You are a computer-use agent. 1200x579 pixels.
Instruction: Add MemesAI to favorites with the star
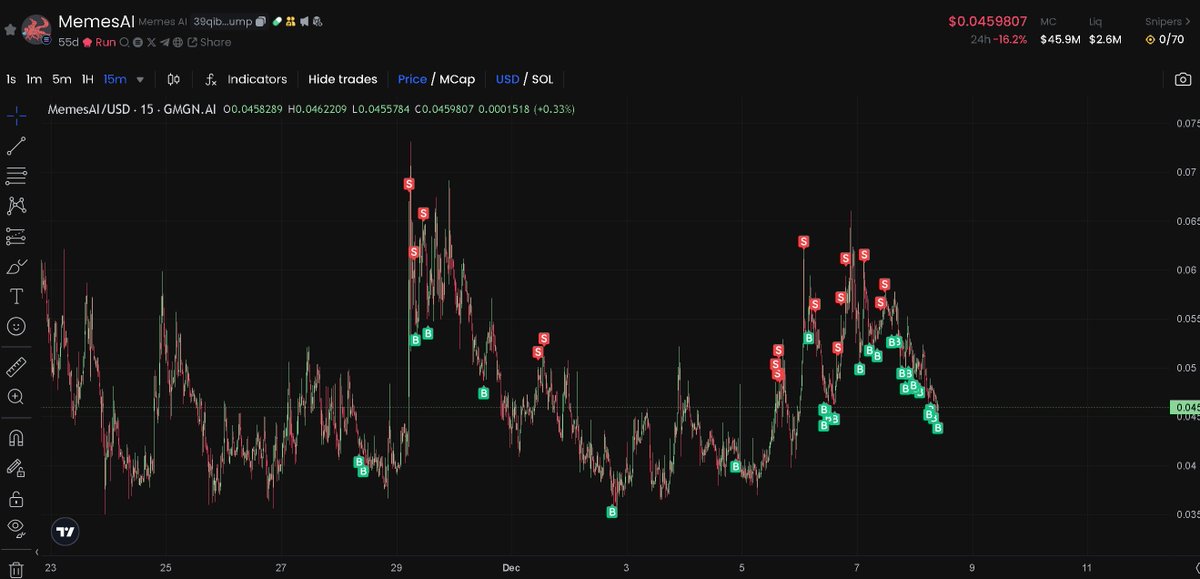10,30
